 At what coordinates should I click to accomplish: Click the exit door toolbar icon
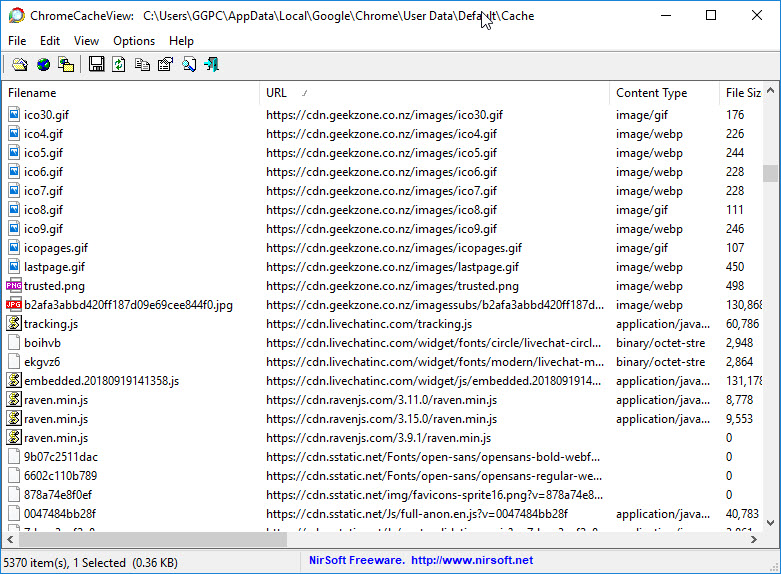point(211,65)
